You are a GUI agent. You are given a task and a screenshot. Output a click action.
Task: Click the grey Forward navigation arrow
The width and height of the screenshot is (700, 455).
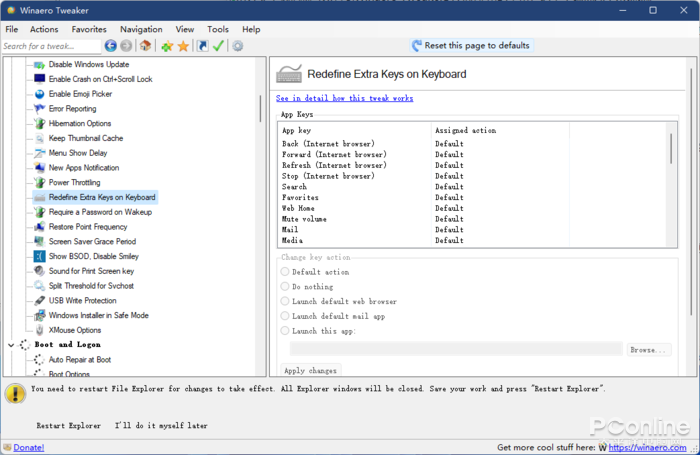point(126,46)
